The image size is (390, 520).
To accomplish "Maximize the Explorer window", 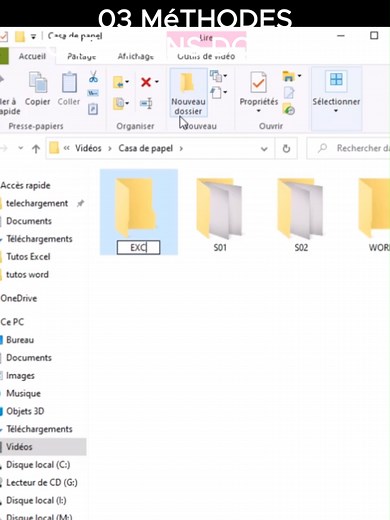I will pos(374,36).
